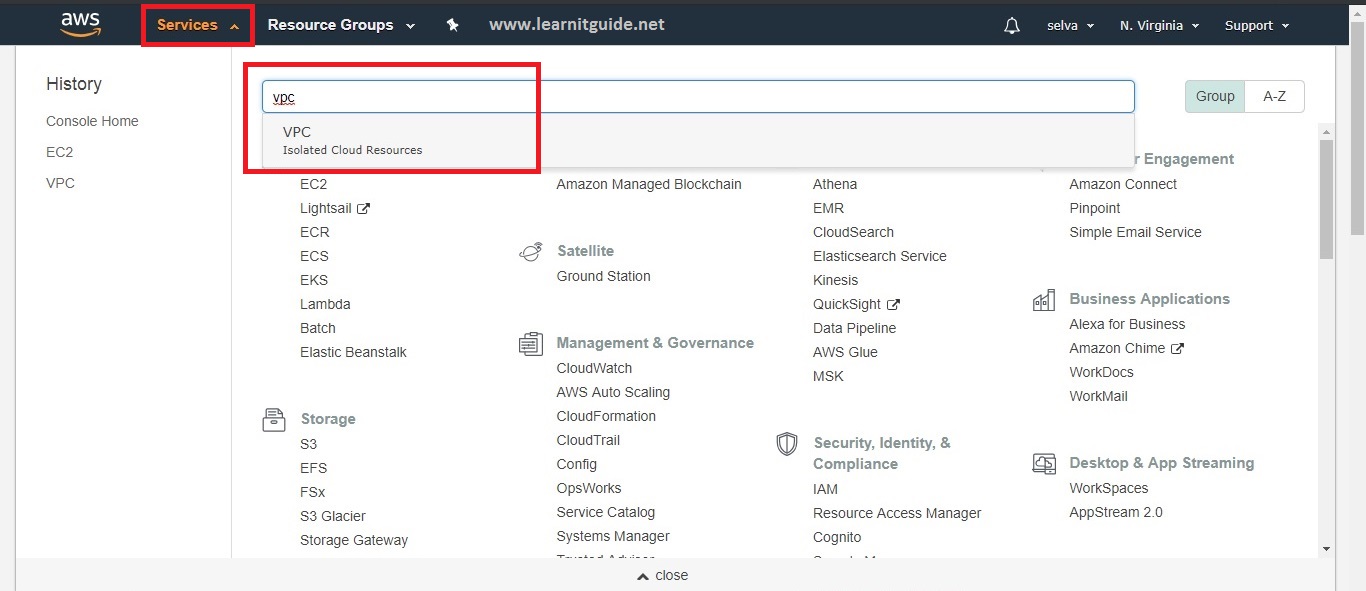Select the Group view option
The width and height of the screenshot is (1366, 591).
(x=1214, y=96)
